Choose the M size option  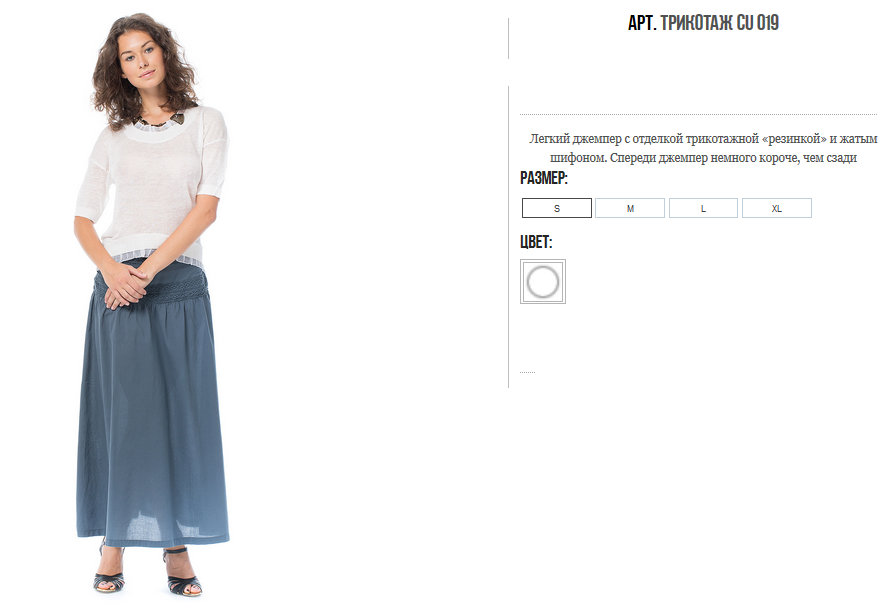(x=629, y=208)
